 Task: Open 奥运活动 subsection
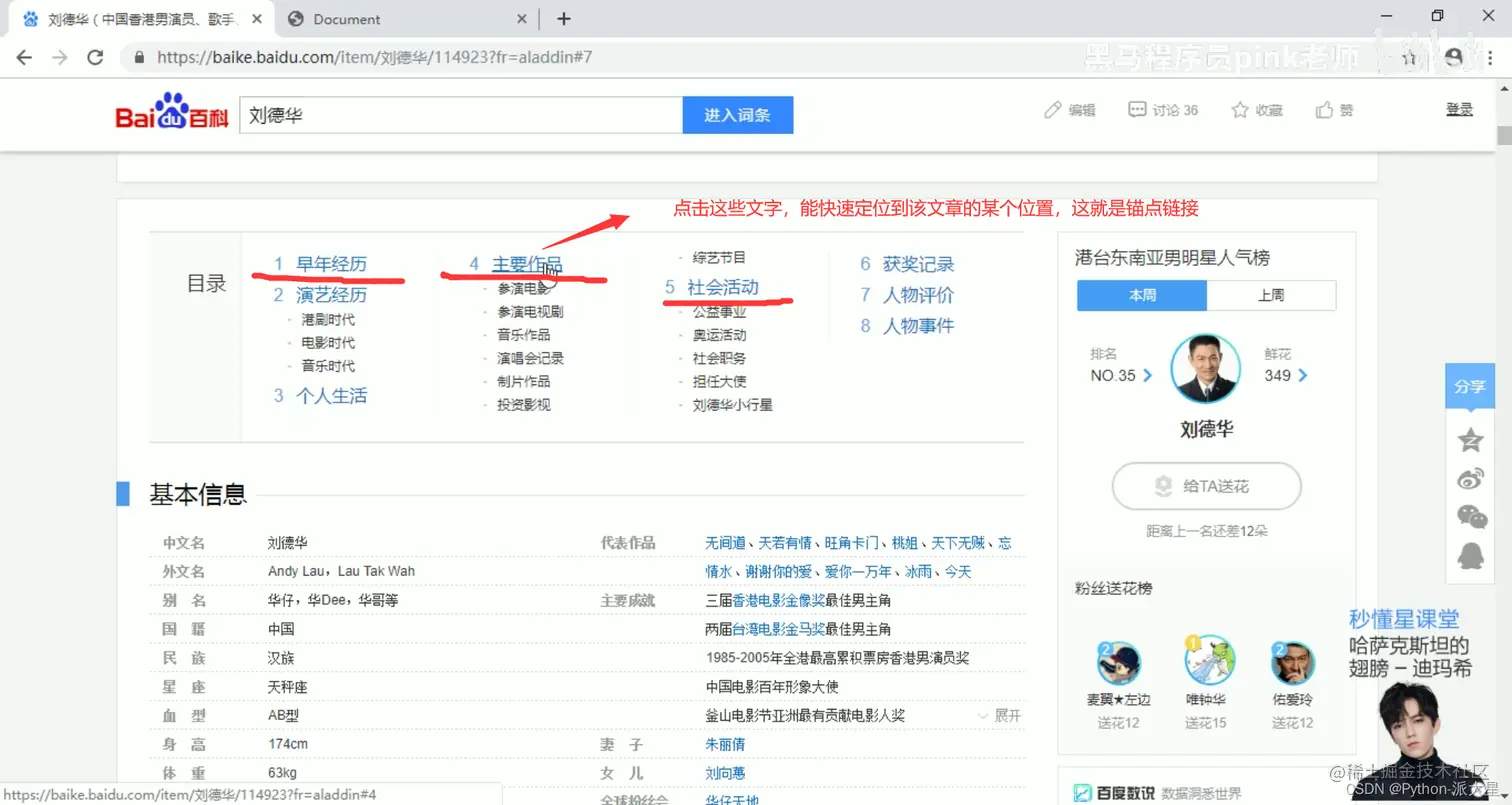point(719,335)
